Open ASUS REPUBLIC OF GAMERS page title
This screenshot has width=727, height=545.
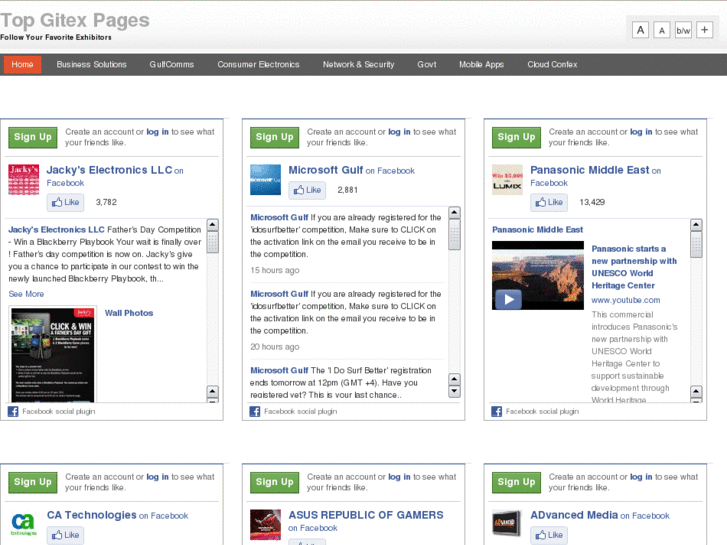click(366, 515)
